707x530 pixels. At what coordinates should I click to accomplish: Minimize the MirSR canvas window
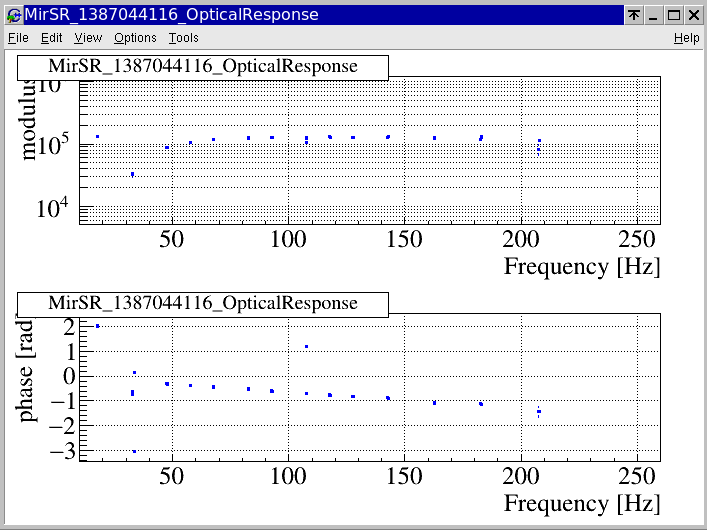click(x=654, y=15)
